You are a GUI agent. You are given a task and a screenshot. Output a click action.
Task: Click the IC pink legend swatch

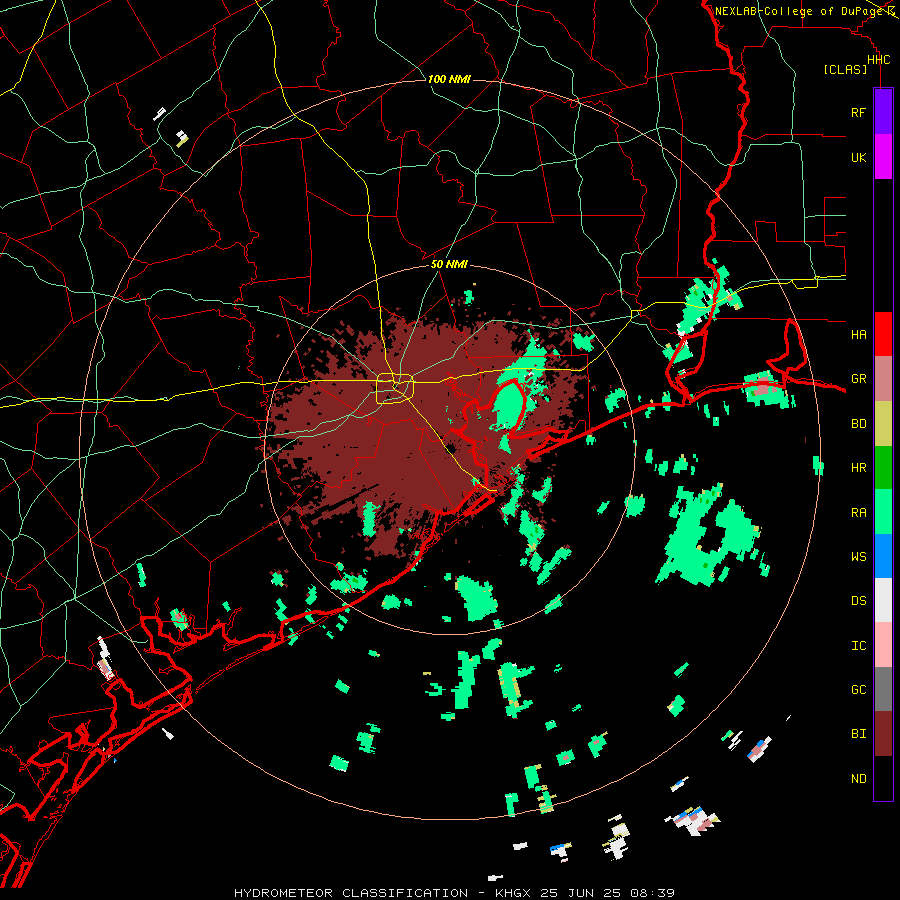[883, 645]
